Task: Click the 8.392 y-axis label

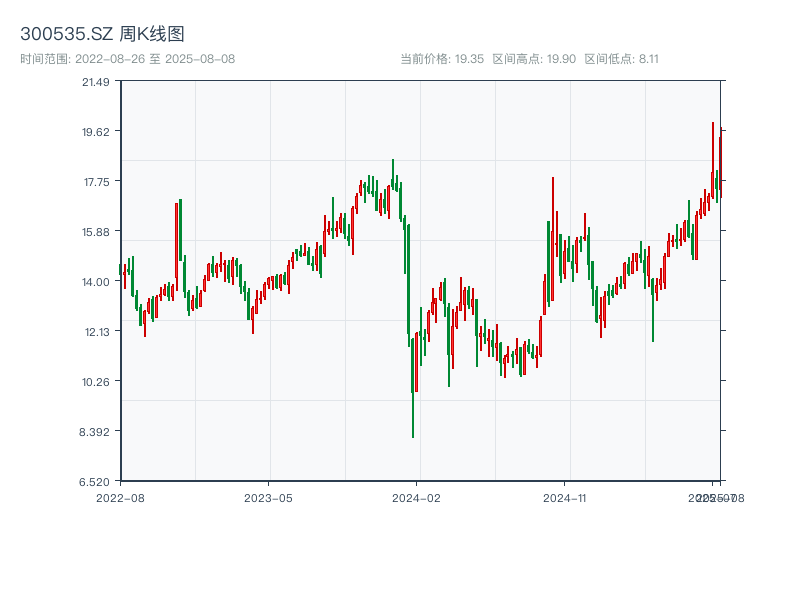Action: point(96,432)
